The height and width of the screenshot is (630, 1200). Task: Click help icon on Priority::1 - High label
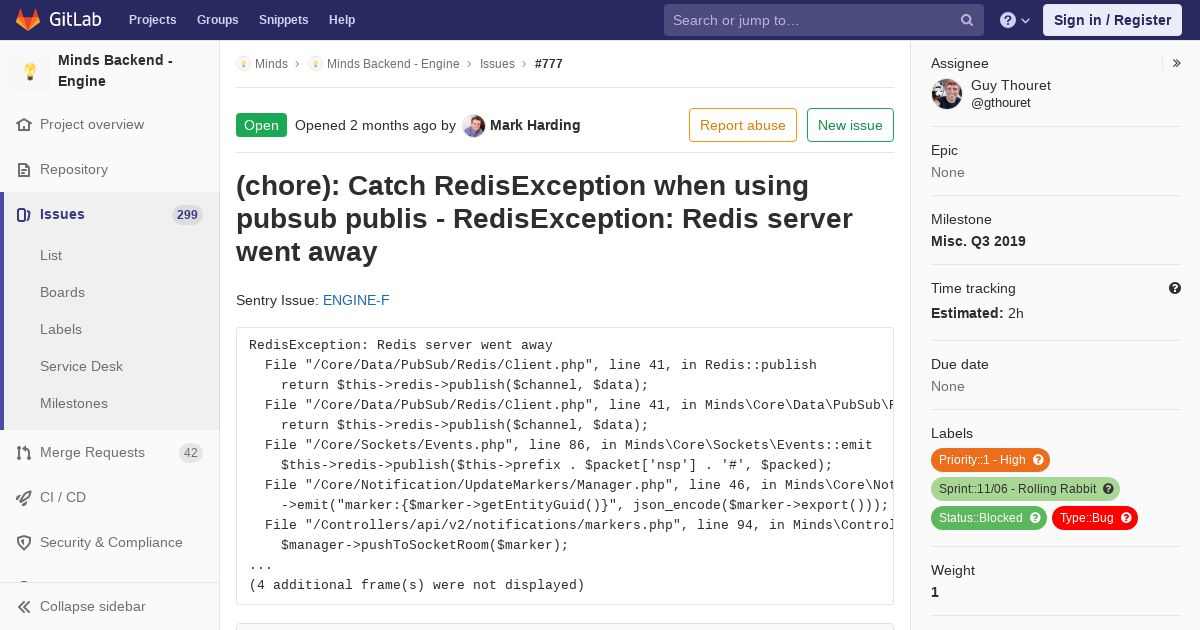click(x=1038, y=460)
